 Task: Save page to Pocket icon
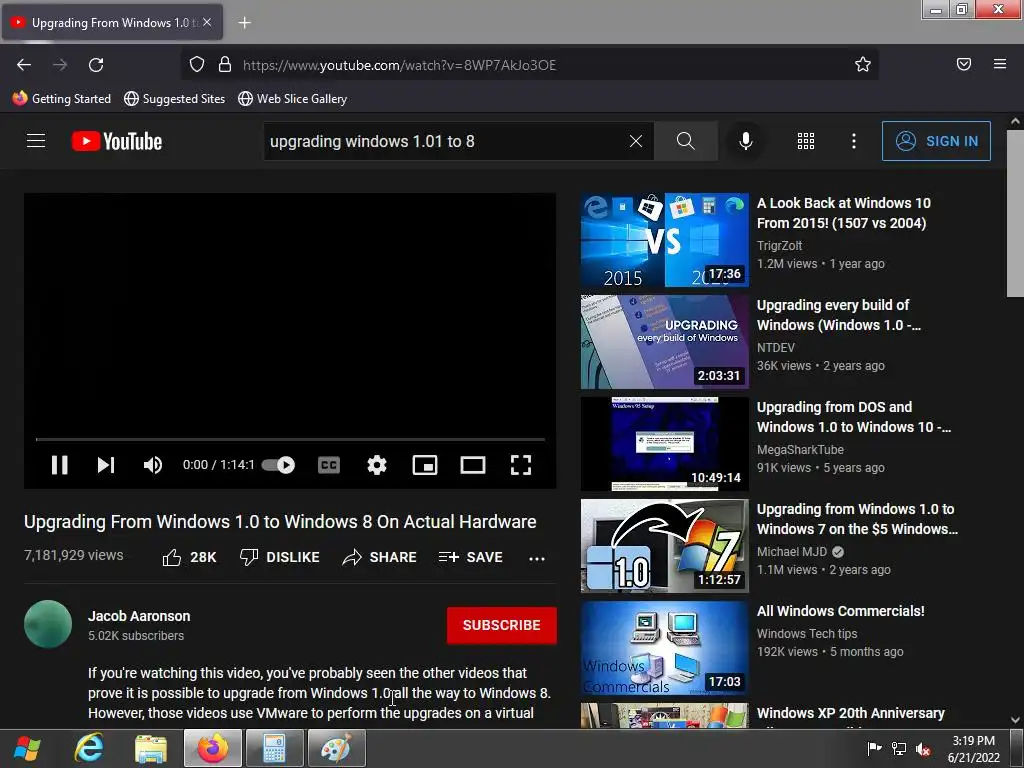pyautogui.click(x=964, y=64)
